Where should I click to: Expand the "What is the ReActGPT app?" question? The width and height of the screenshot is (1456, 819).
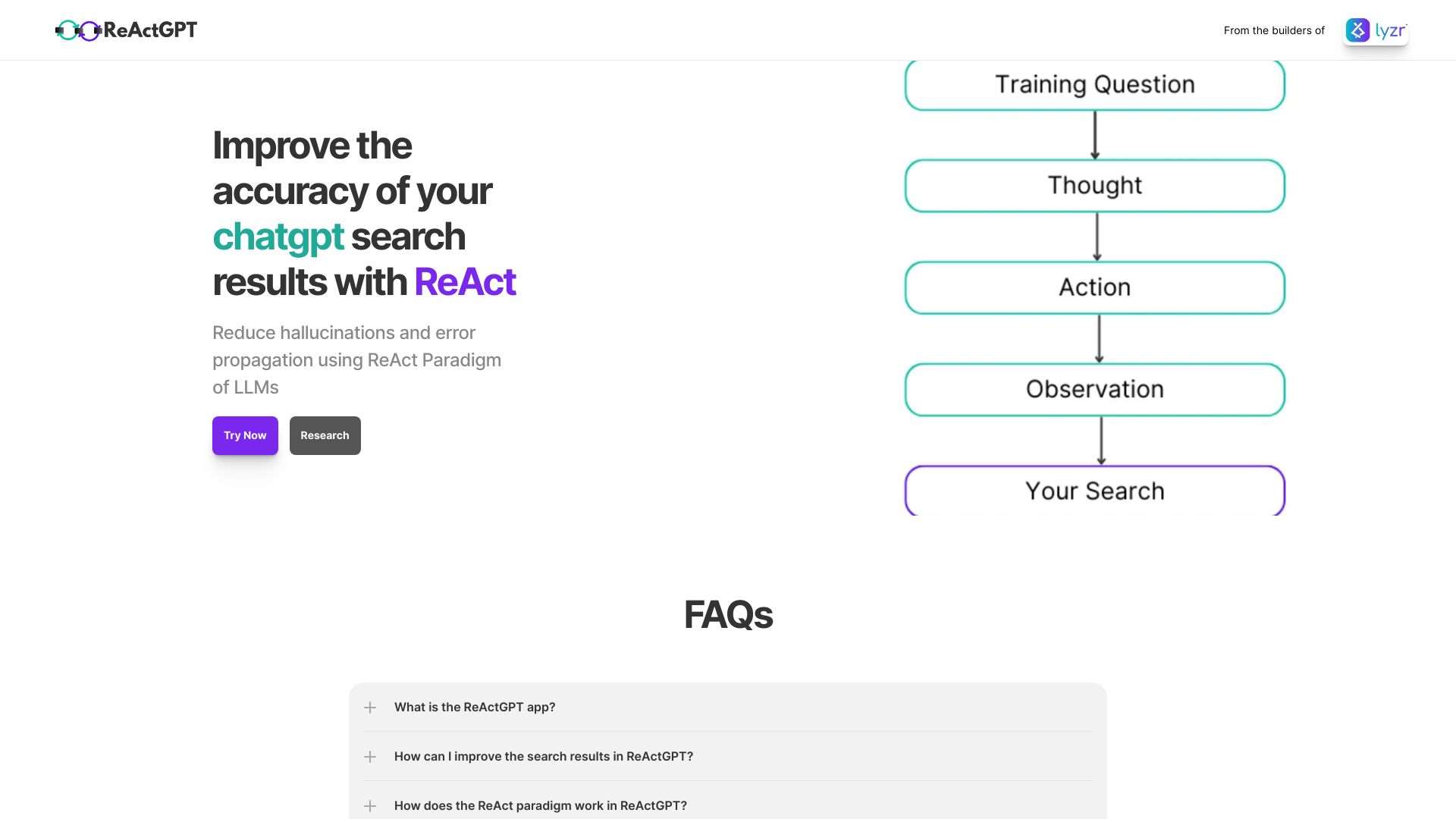(475, 707)
